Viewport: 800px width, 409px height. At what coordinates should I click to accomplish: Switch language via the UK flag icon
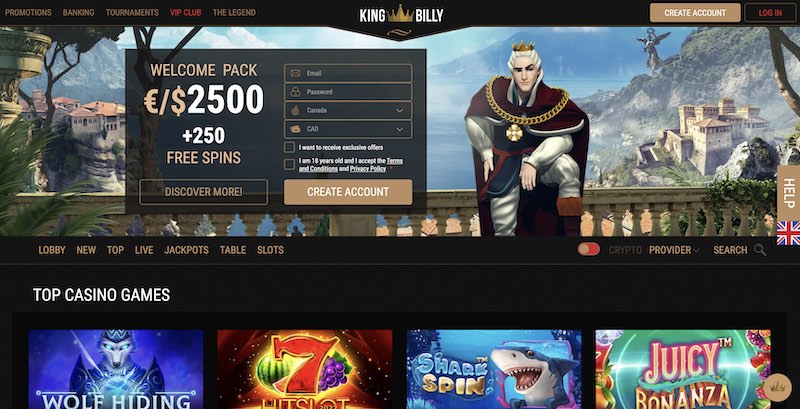[x=788, y=233]
